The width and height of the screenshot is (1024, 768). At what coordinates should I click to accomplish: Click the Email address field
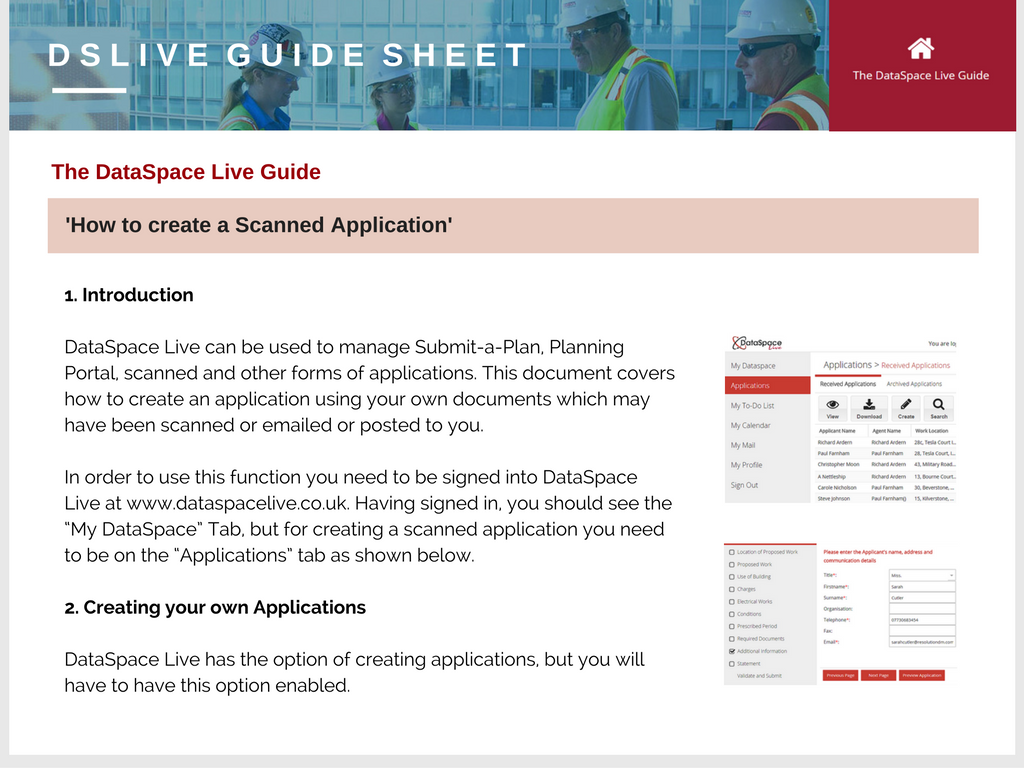tap(922, 642)
